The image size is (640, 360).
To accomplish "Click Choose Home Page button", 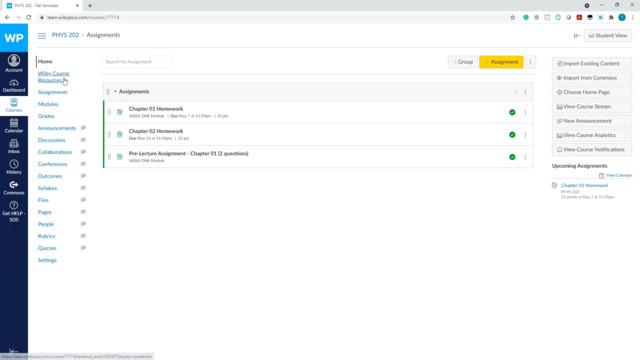I will (x=591, y=92).
